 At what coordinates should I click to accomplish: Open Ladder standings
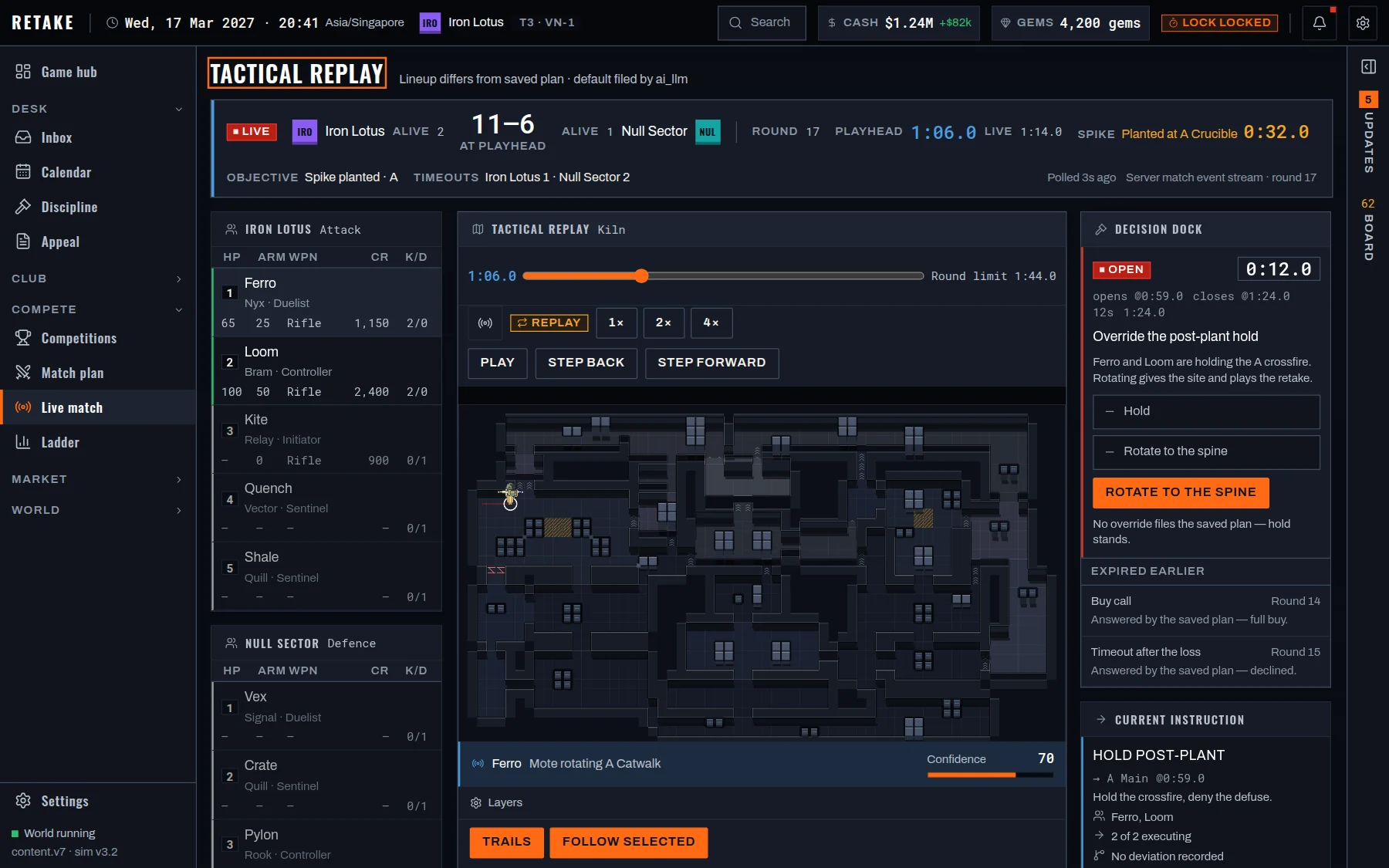pos(98,442)
